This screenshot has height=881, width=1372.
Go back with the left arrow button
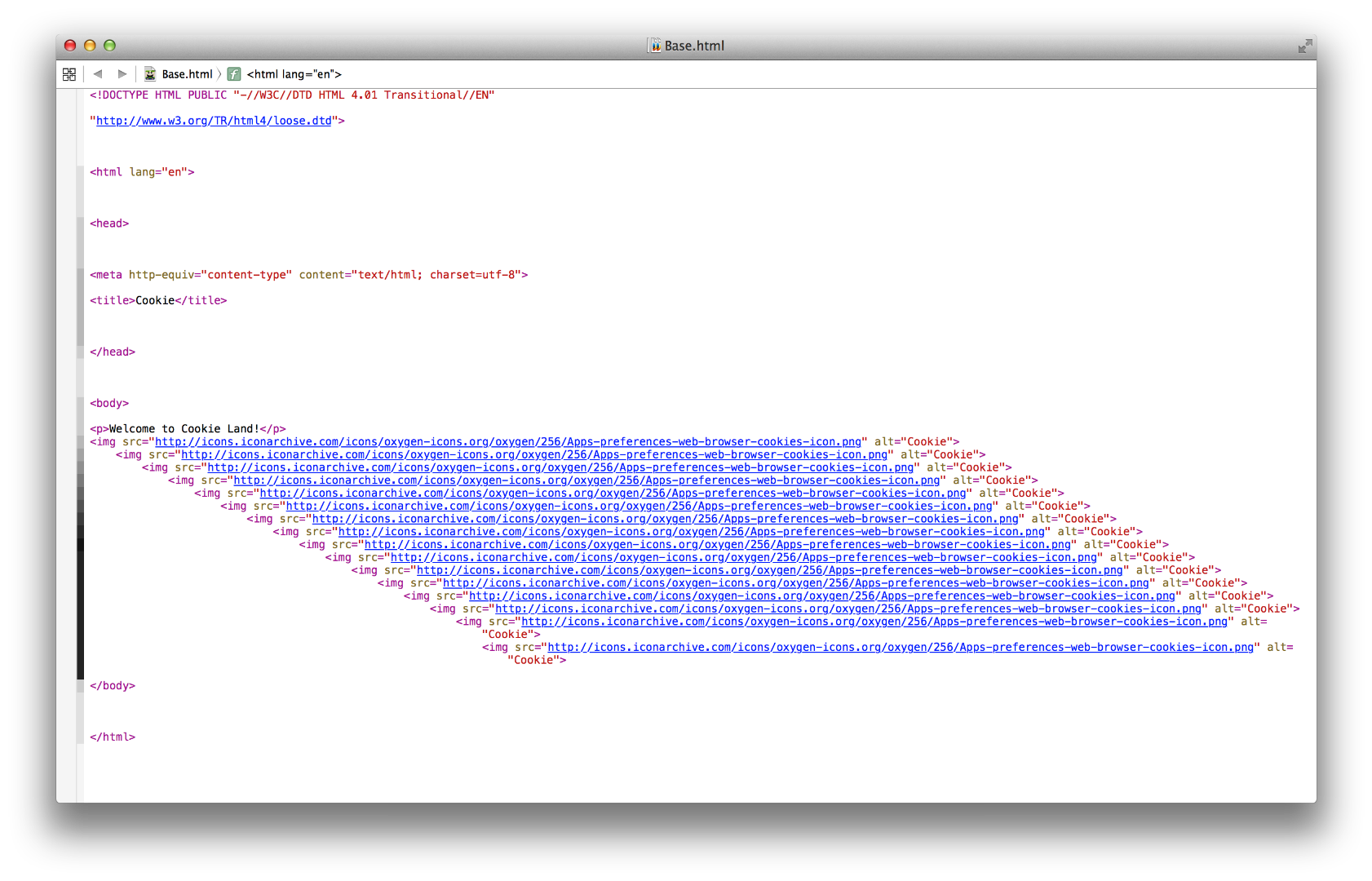pyautogui.click(x=98, y=74)
